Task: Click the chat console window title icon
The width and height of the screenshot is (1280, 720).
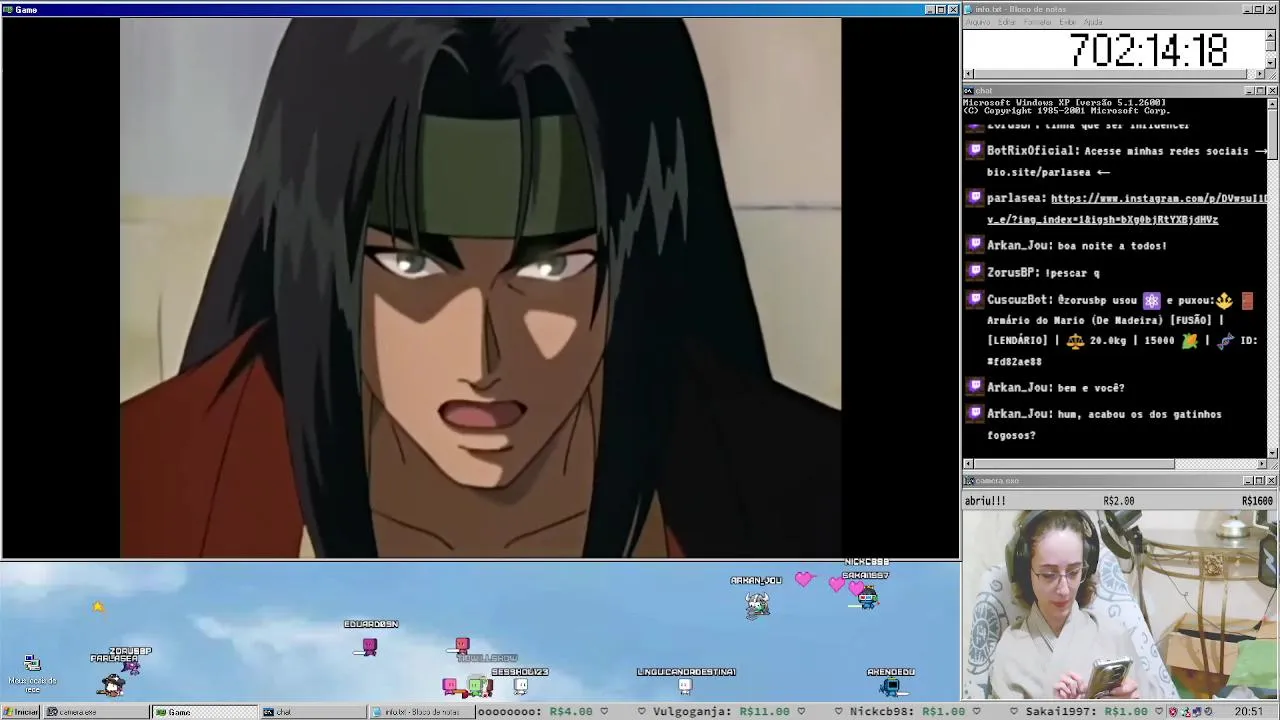Action: 969,90
